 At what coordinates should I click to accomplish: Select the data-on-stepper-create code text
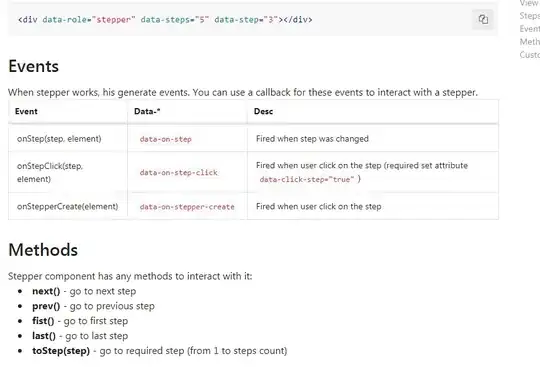187,207
